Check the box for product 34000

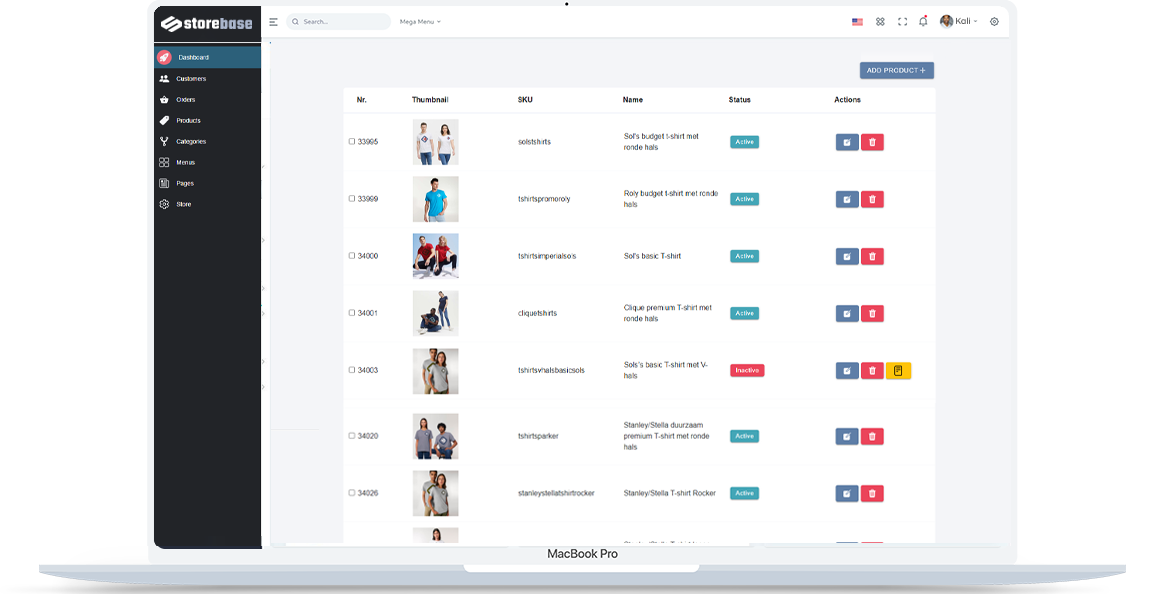(351, 255)
